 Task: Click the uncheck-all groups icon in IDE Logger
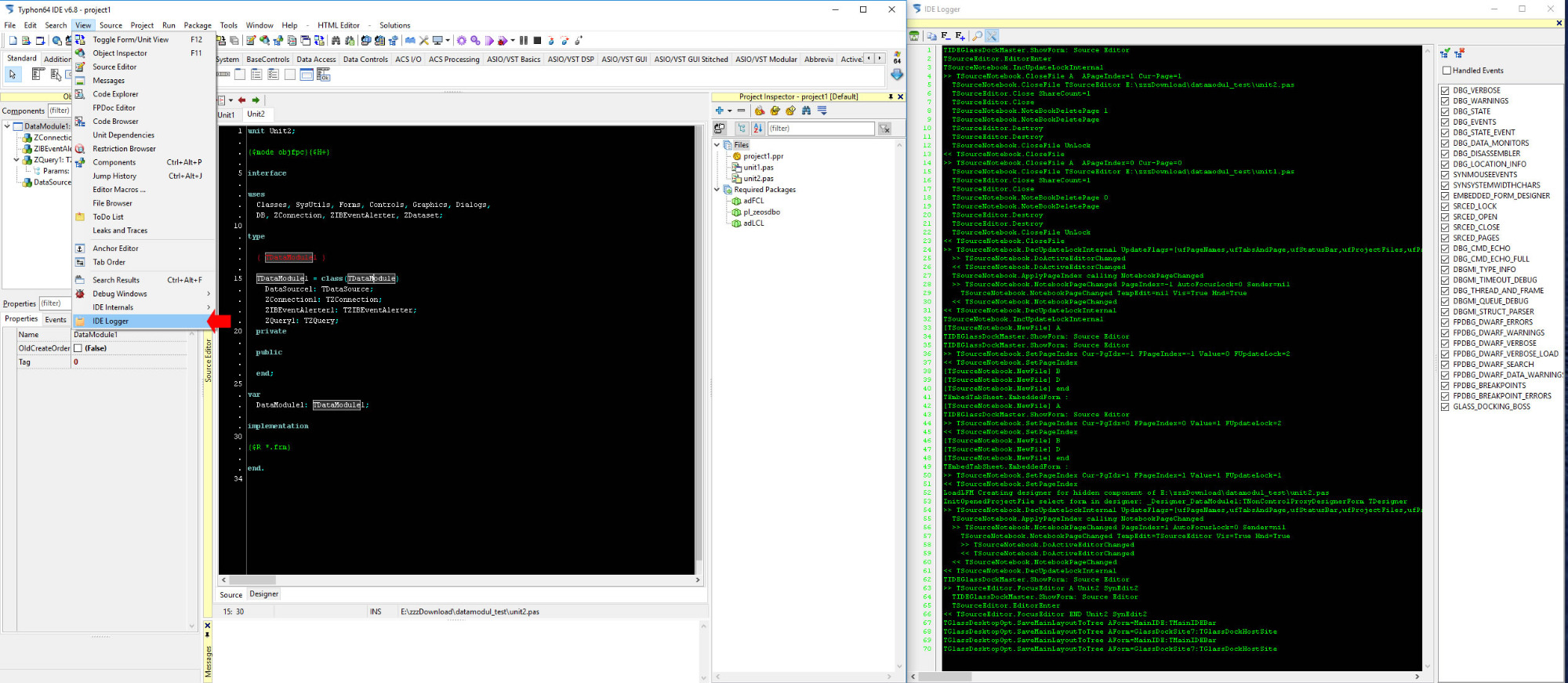1459,53
